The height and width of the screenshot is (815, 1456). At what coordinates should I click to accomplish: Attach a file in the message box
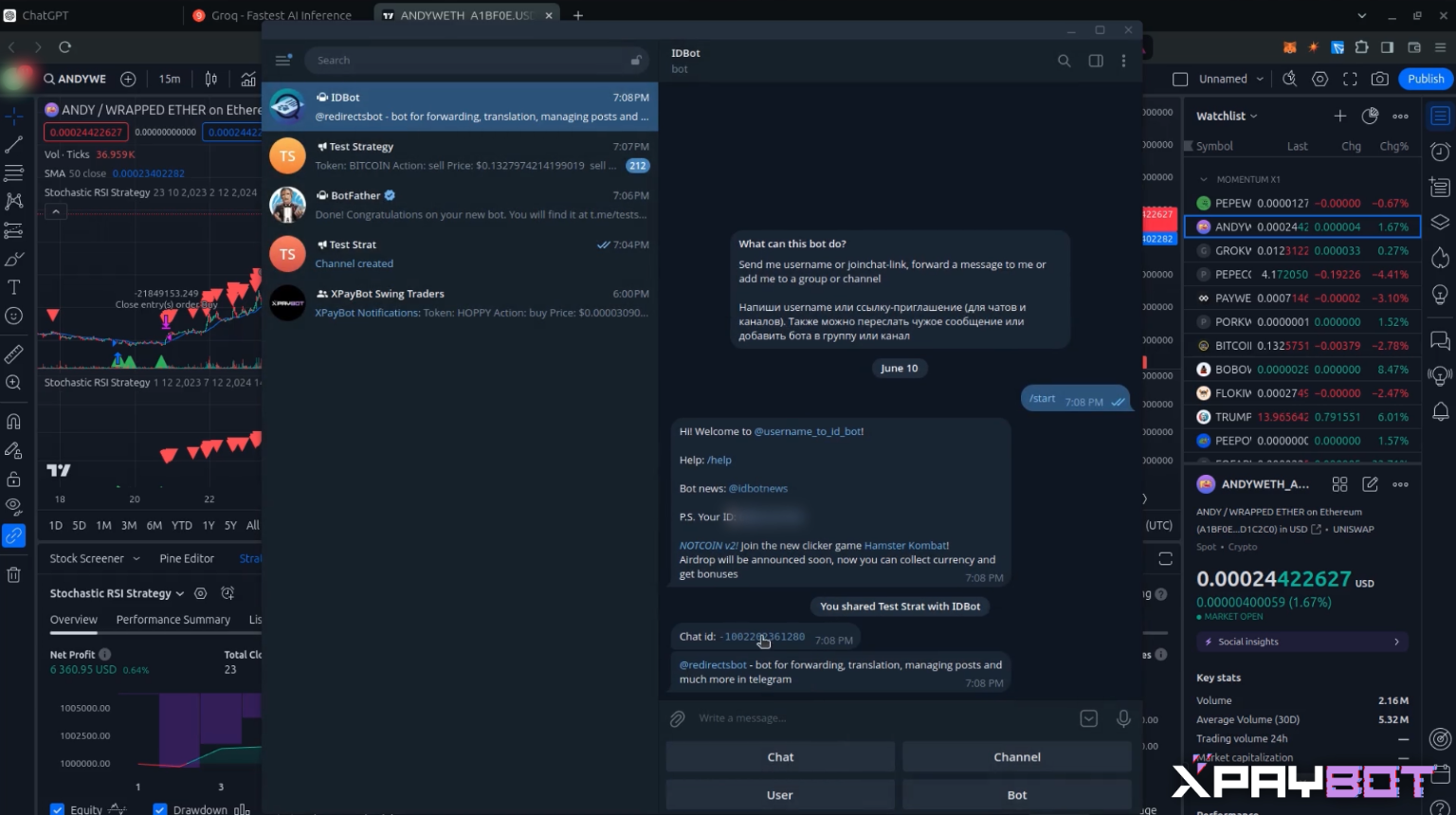point(677,718)
